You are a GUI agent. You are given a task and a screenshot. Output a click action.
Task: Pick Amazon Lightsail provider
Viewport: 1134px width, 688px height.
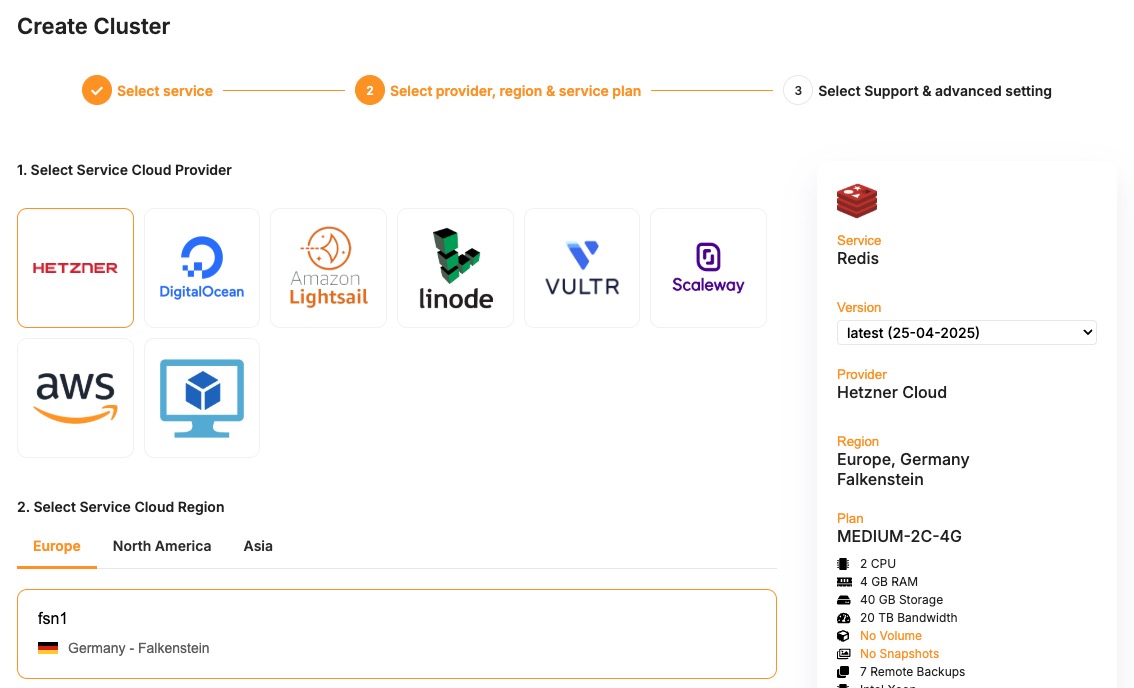[x=328, y=268]
